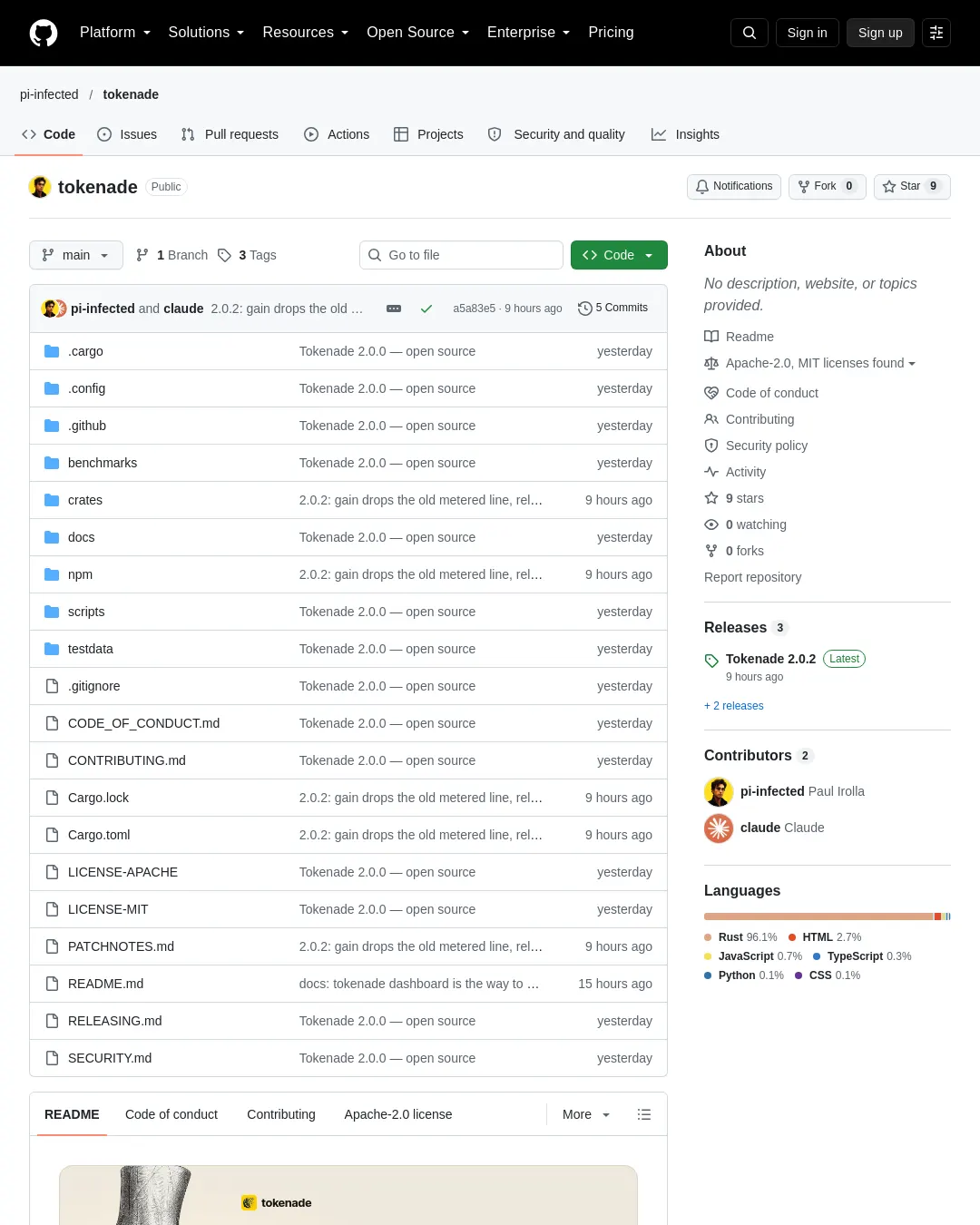
Task: Open the Cargo.toml file
Action: pos(99,835)
